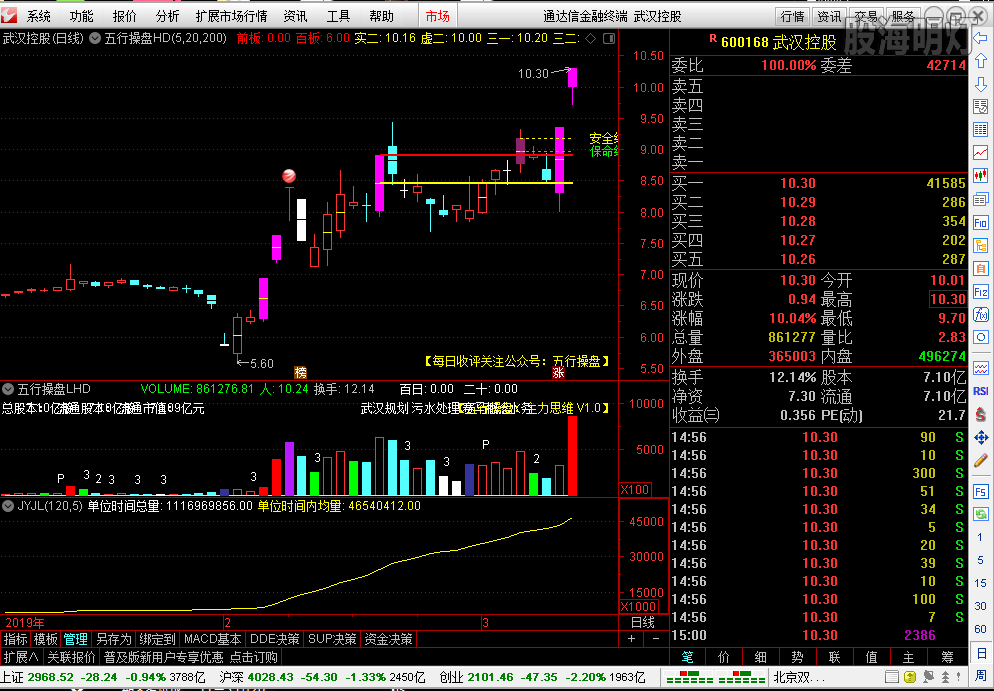Click the blue four-way move arrows icon
994x691 pixels.
click(981, 437)
